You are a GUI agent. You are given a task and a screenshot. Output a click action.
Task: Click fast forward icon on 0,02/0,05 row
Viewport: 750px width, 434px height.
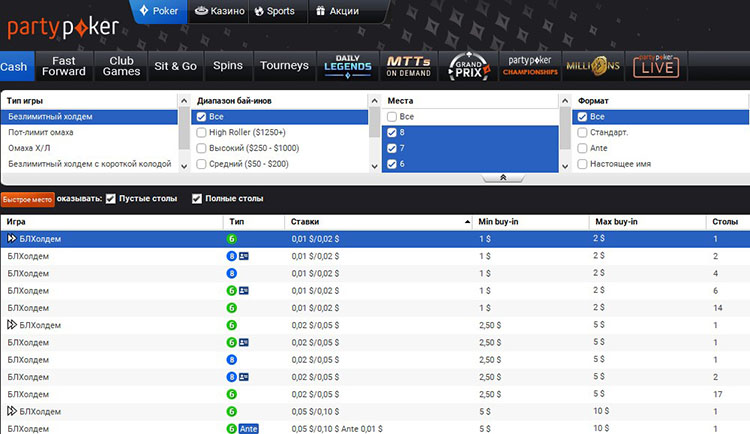[x=12, y=325]
